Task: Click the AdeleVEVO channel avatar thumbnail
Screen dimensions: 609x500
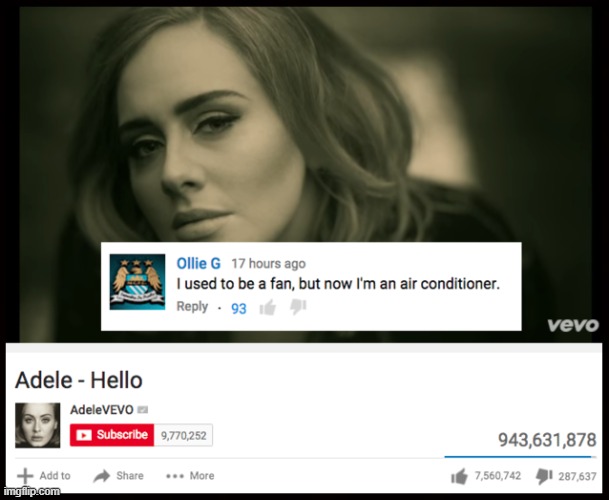Action: (38, 425)
